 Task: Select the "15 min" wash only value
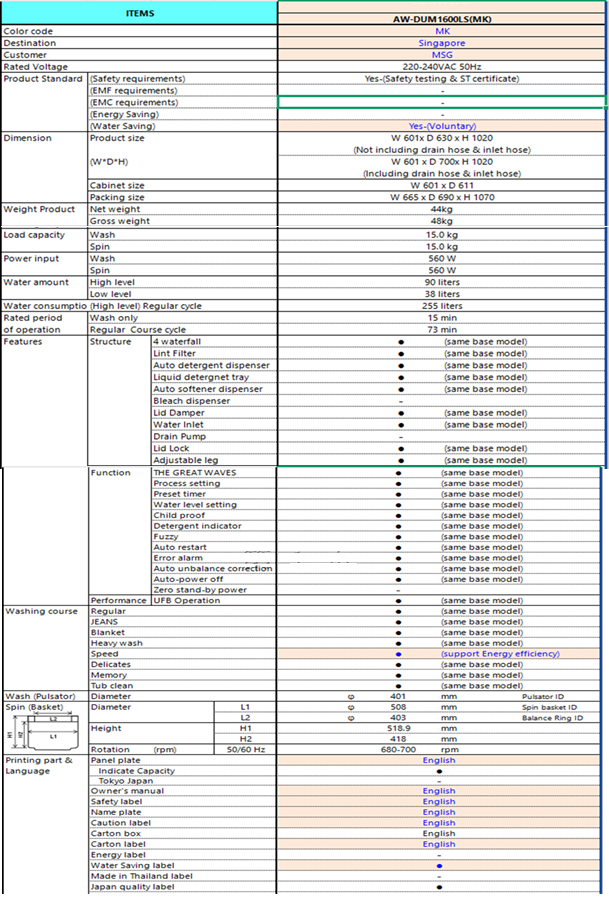tap(442, 318)
